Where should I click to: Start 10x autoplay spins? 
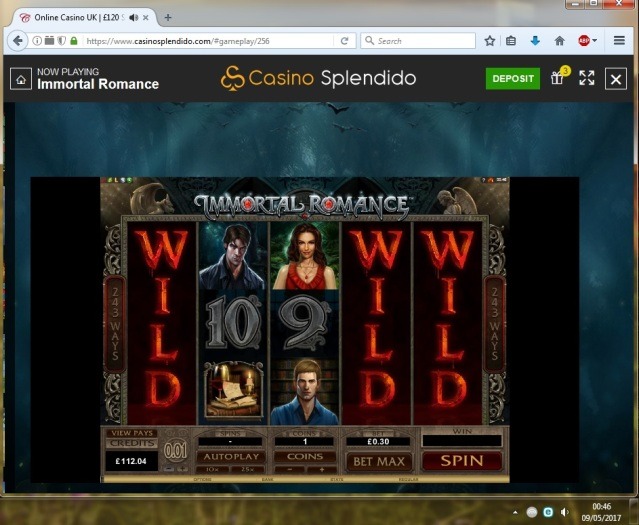[x=213, y=470]
